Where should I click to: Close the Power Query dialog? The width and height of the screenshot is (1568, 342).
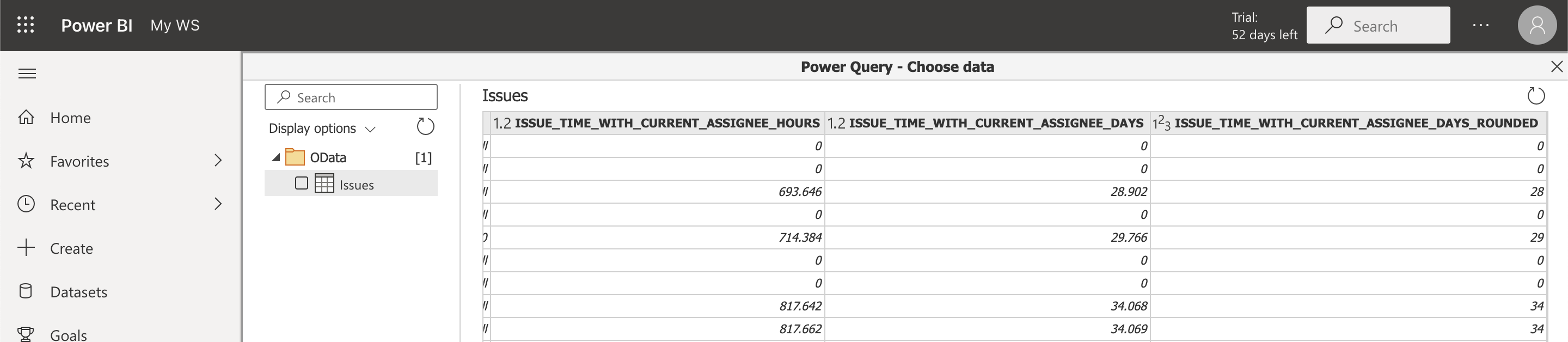tap(1557, 66)
